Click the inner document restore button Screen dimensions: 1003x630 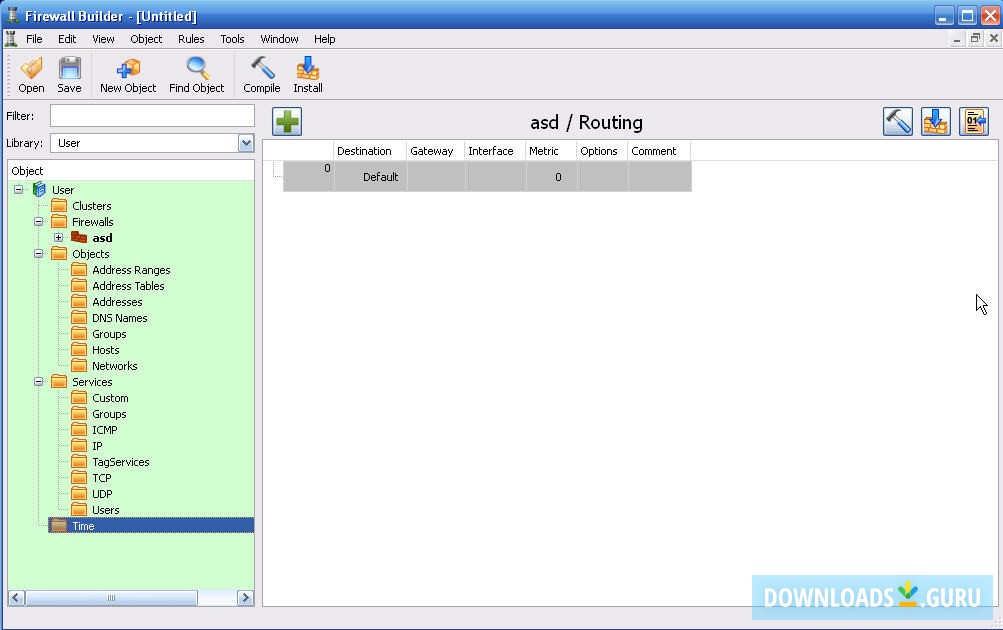coord(975,38)
